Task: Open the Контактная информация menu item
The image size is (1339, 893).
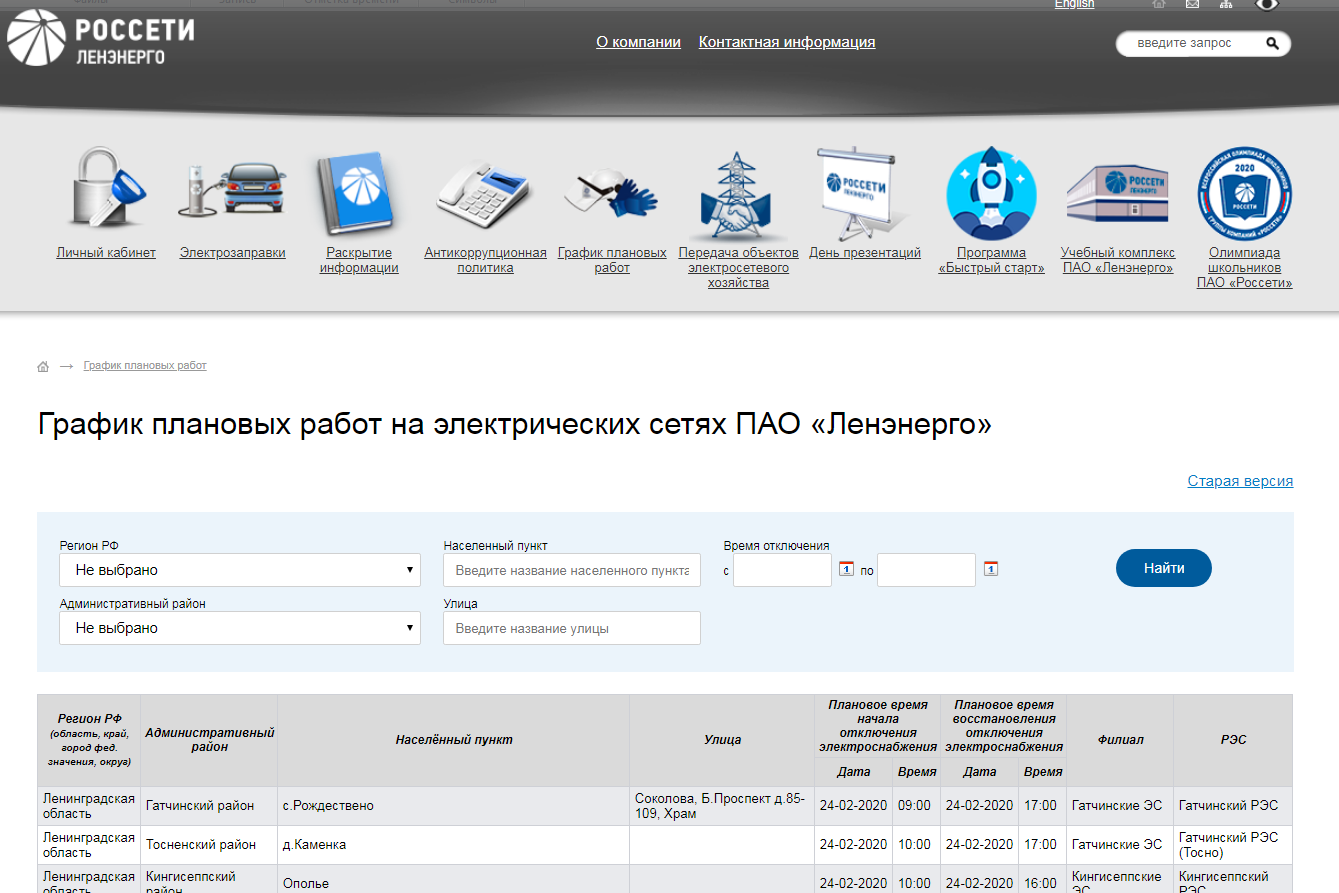Action: [787, 42]
